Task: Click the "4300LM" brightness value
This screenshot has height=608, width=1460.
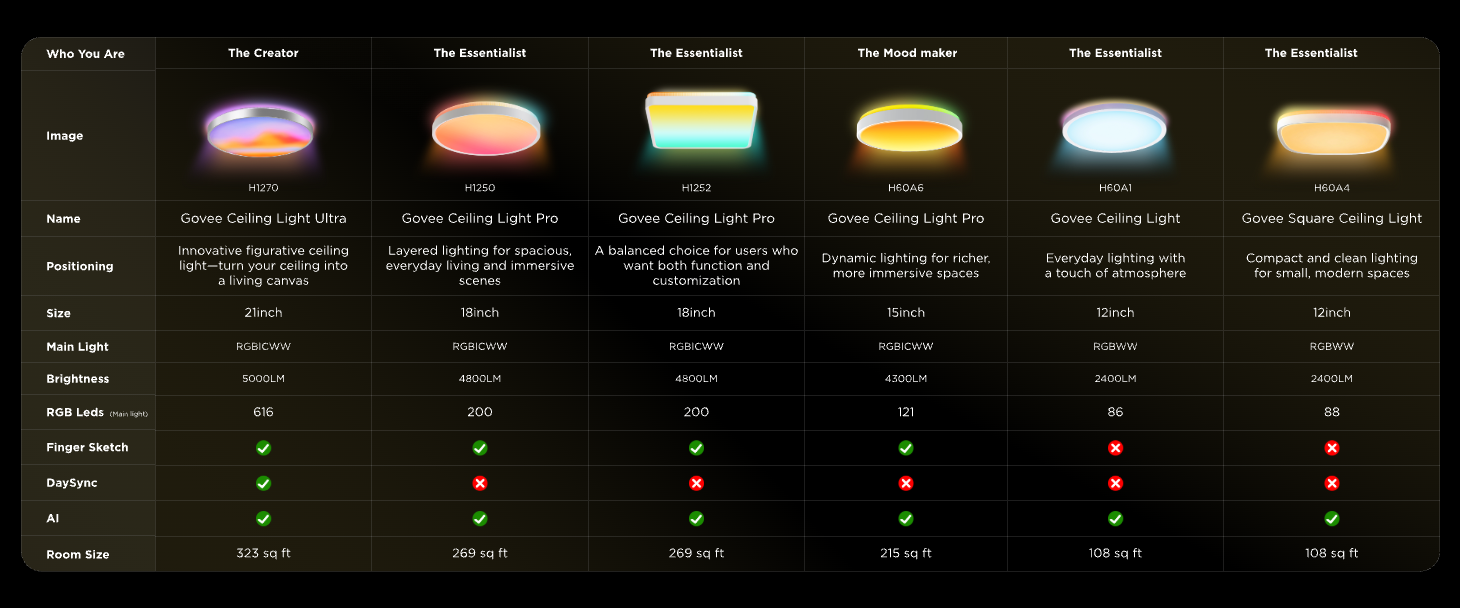Action: click(906, 379)
